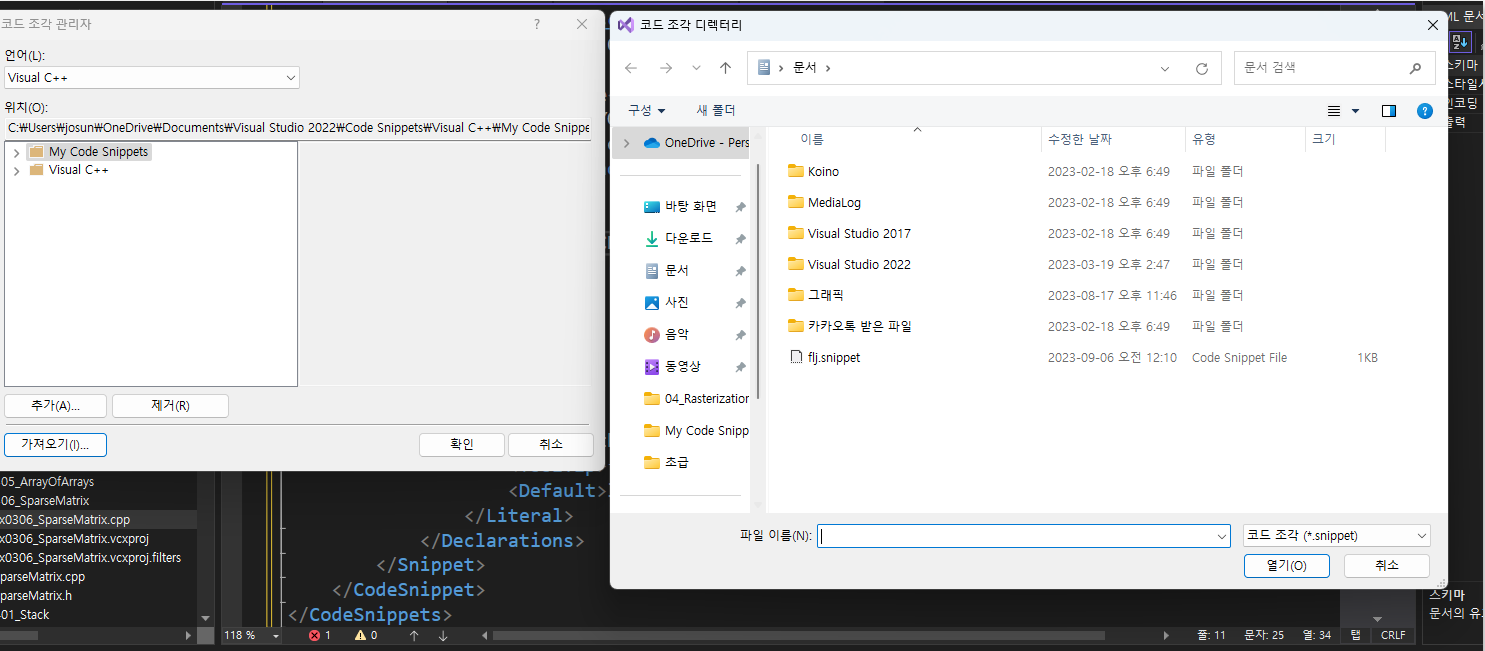Create a new folder with 새 폴더
This screenshot has width=1485, height=651.
pos(716,110)
